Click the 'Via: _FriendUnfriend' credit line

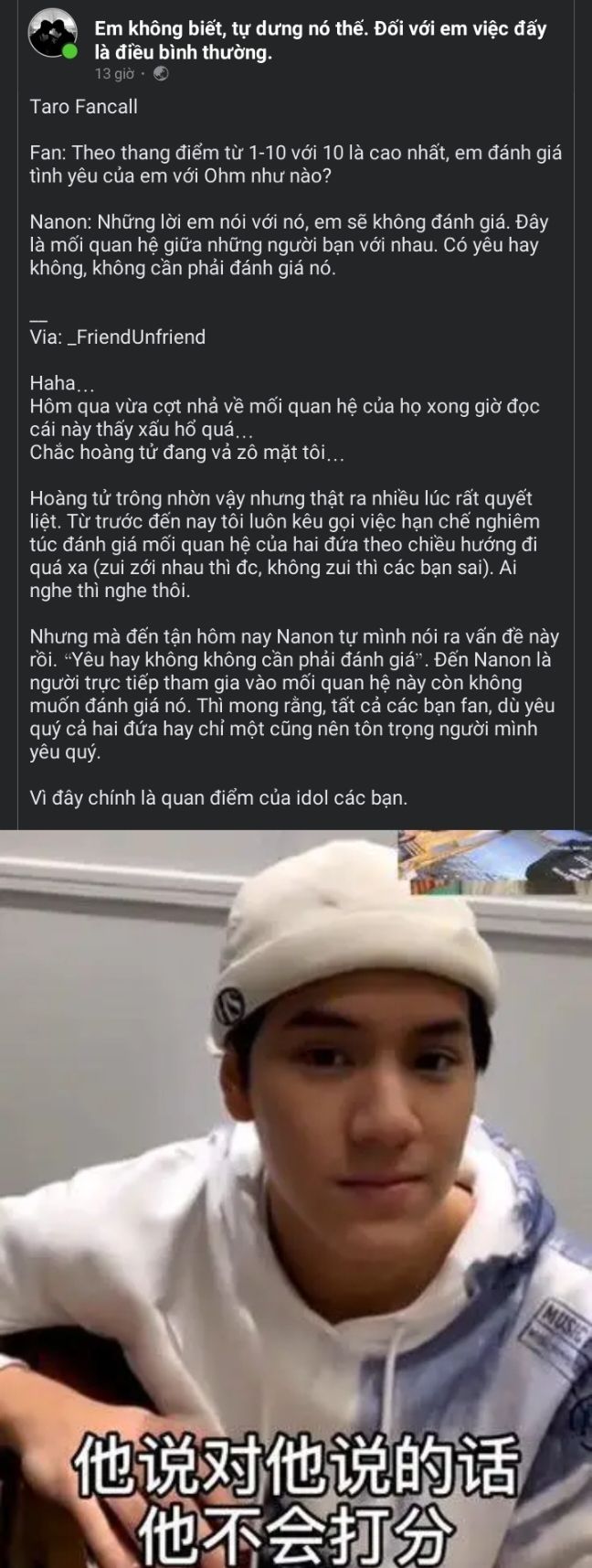click(117, 336)
